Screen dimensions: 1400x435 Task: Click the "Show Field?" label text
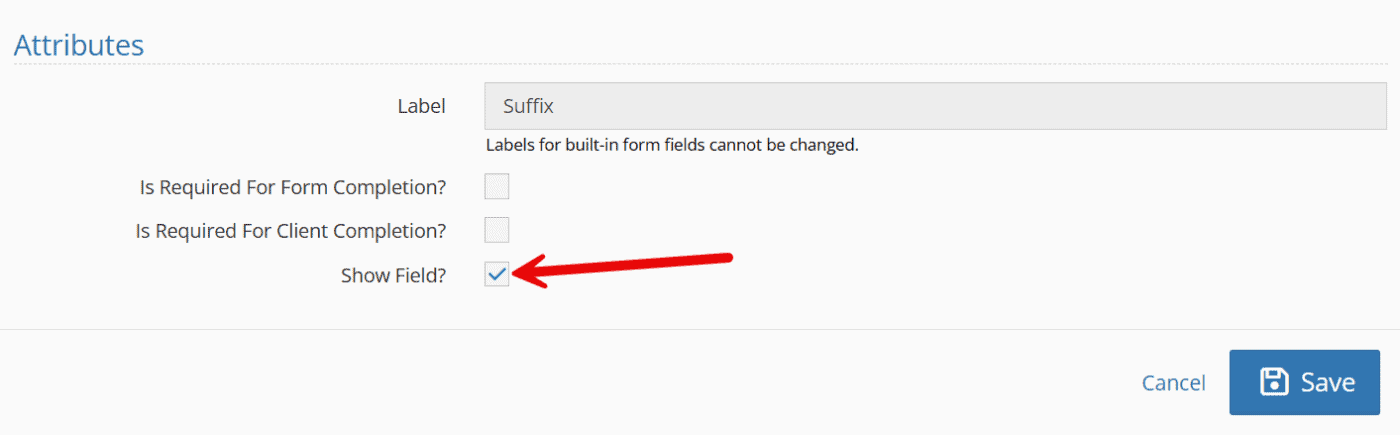tap(393, 275)
